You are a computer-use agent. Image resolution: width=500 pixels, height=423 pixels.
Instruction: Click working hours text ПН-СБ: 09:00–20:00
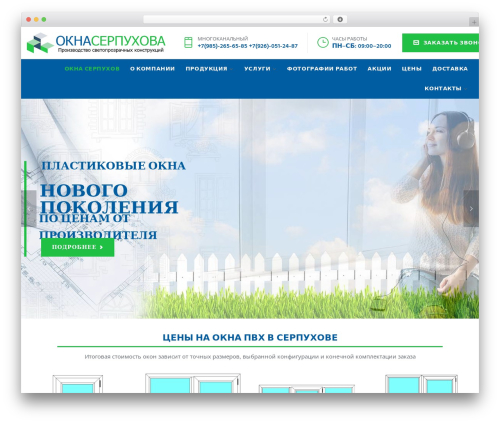(361, 46)
